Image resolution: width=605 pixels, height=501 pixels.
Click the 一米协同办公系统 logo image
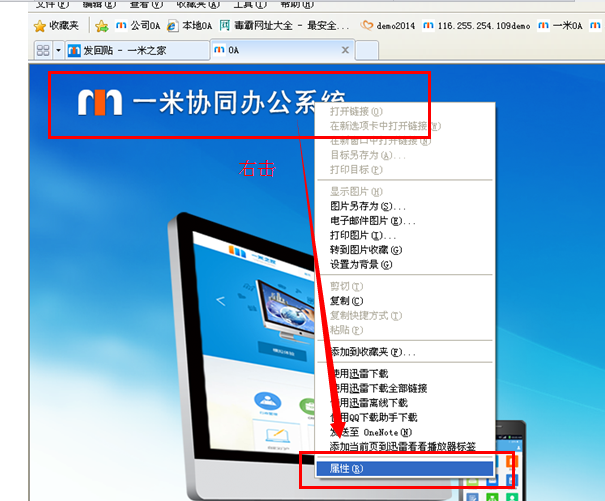coord(211,102)
